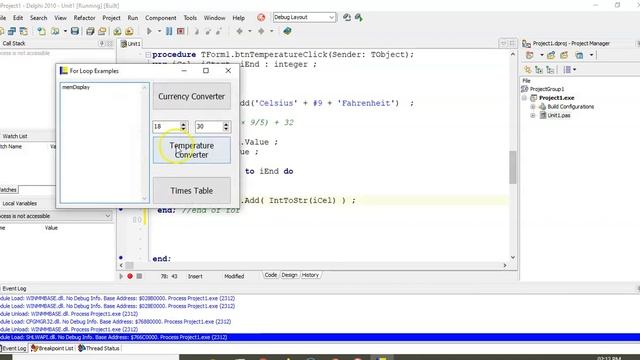The image size is (640, 360).
Task: Click the Trace Into debug icon
Action: tap(196, 31)
